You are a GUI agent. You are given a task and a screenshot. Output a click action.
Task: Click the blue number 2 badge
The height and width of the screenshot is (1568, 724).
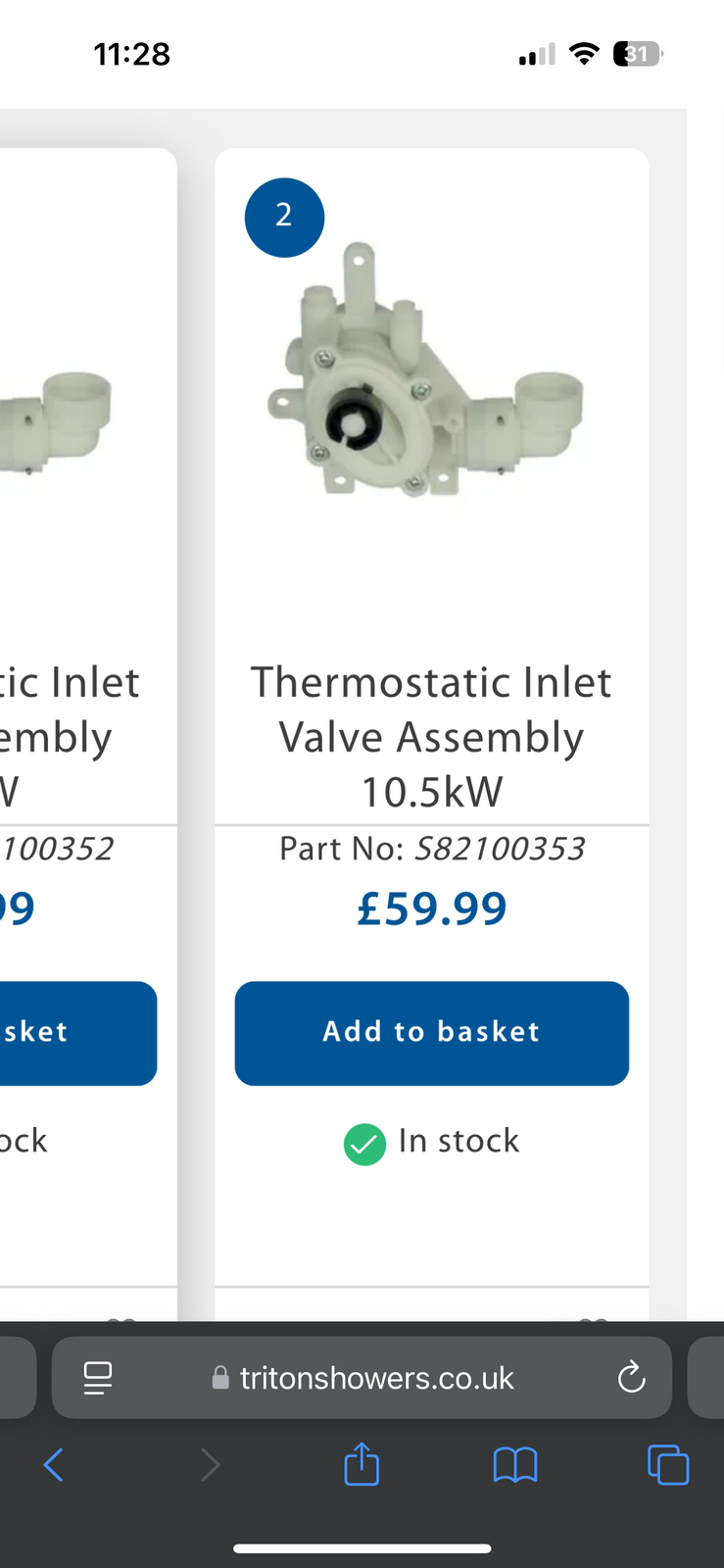coord(284,217)
